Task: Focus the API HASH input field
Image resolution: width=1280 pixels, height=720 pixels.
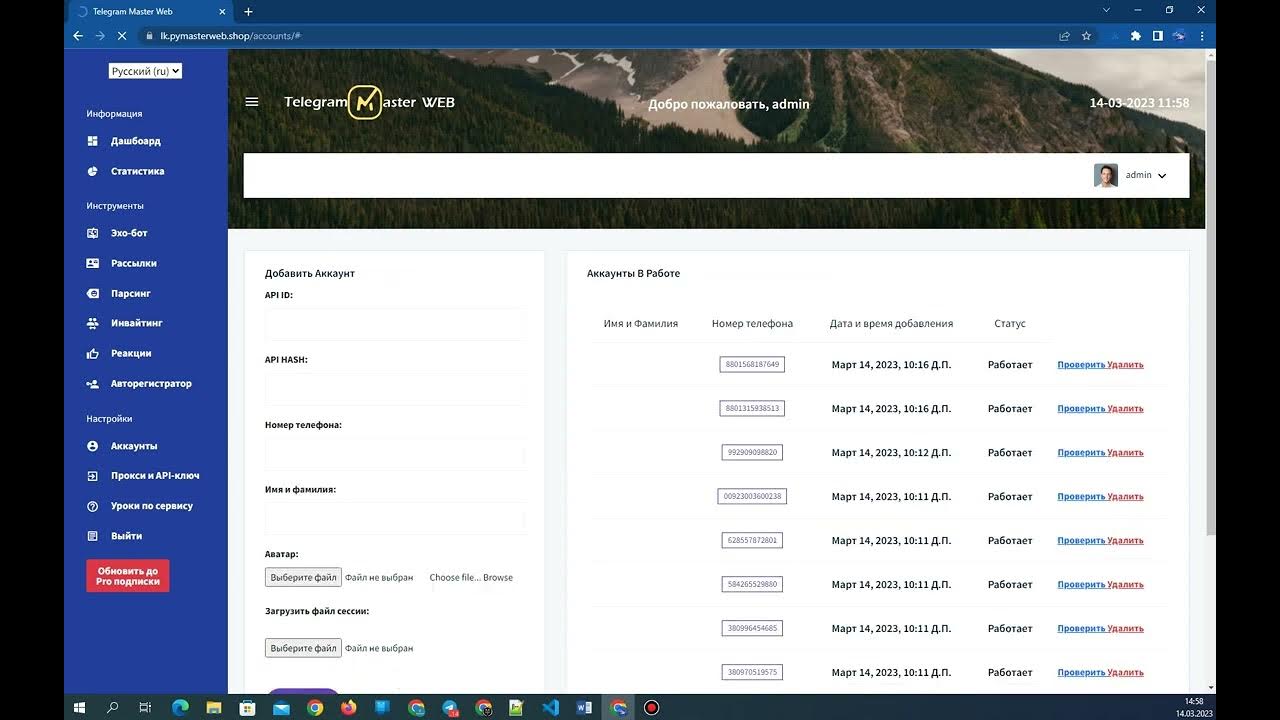Action: [395, 389]
